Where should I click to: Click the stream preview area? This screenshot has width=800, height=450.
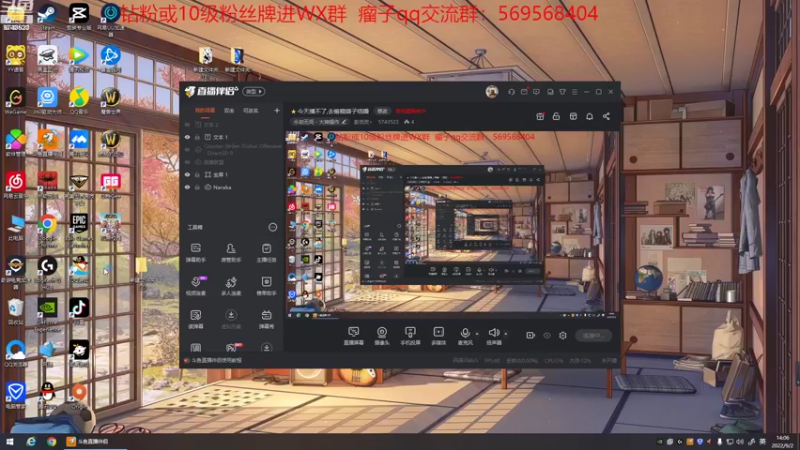[452, 225]
